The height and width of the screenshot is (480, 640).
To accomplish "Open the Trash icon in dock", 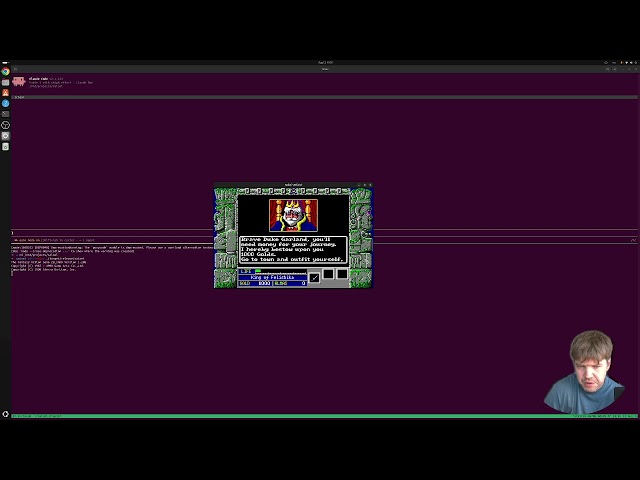I will click(5, 147).
